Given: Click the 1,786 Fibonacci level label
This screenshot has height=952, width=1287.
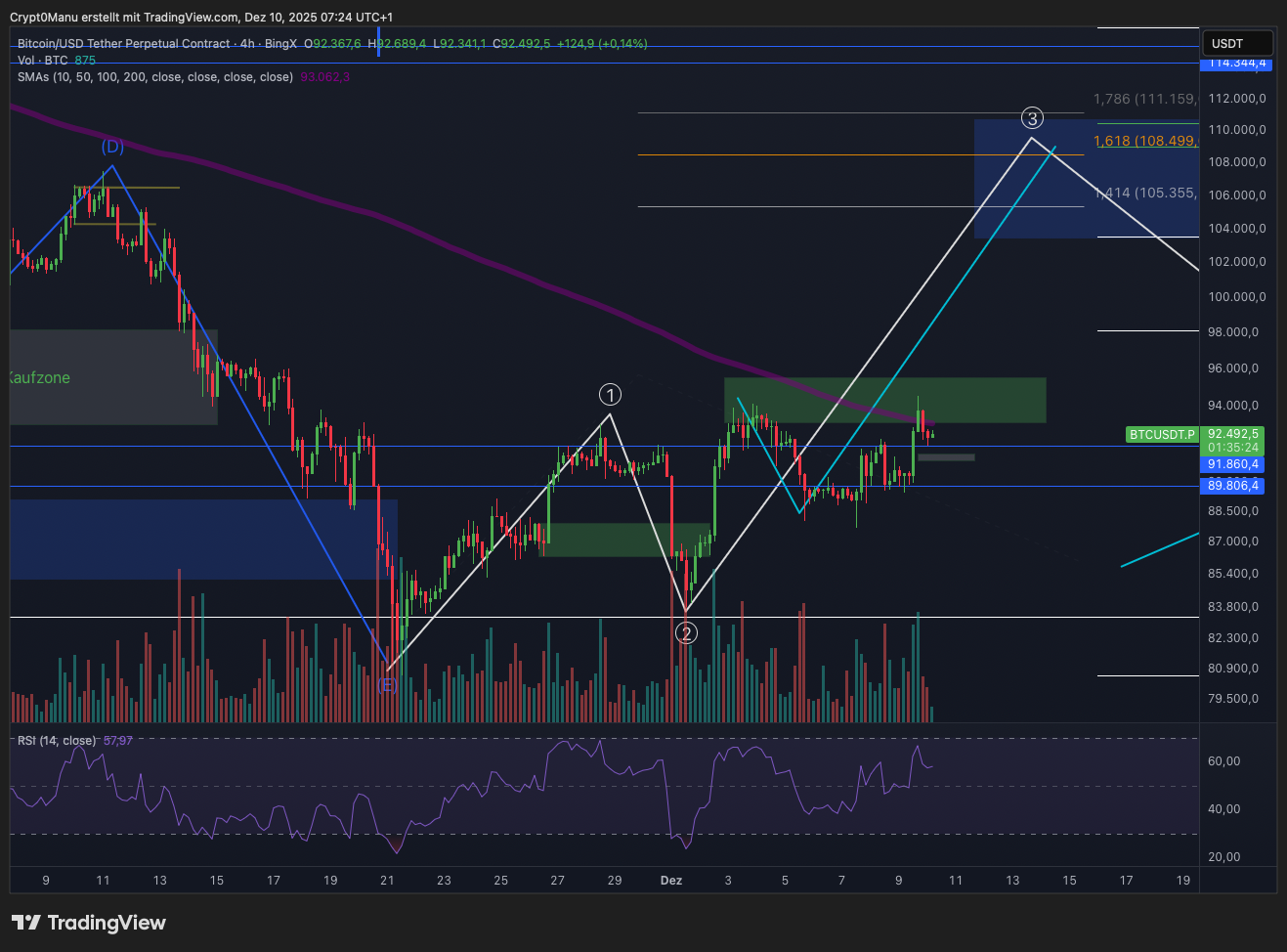Looking at the screenshot, I should 1144,99.
